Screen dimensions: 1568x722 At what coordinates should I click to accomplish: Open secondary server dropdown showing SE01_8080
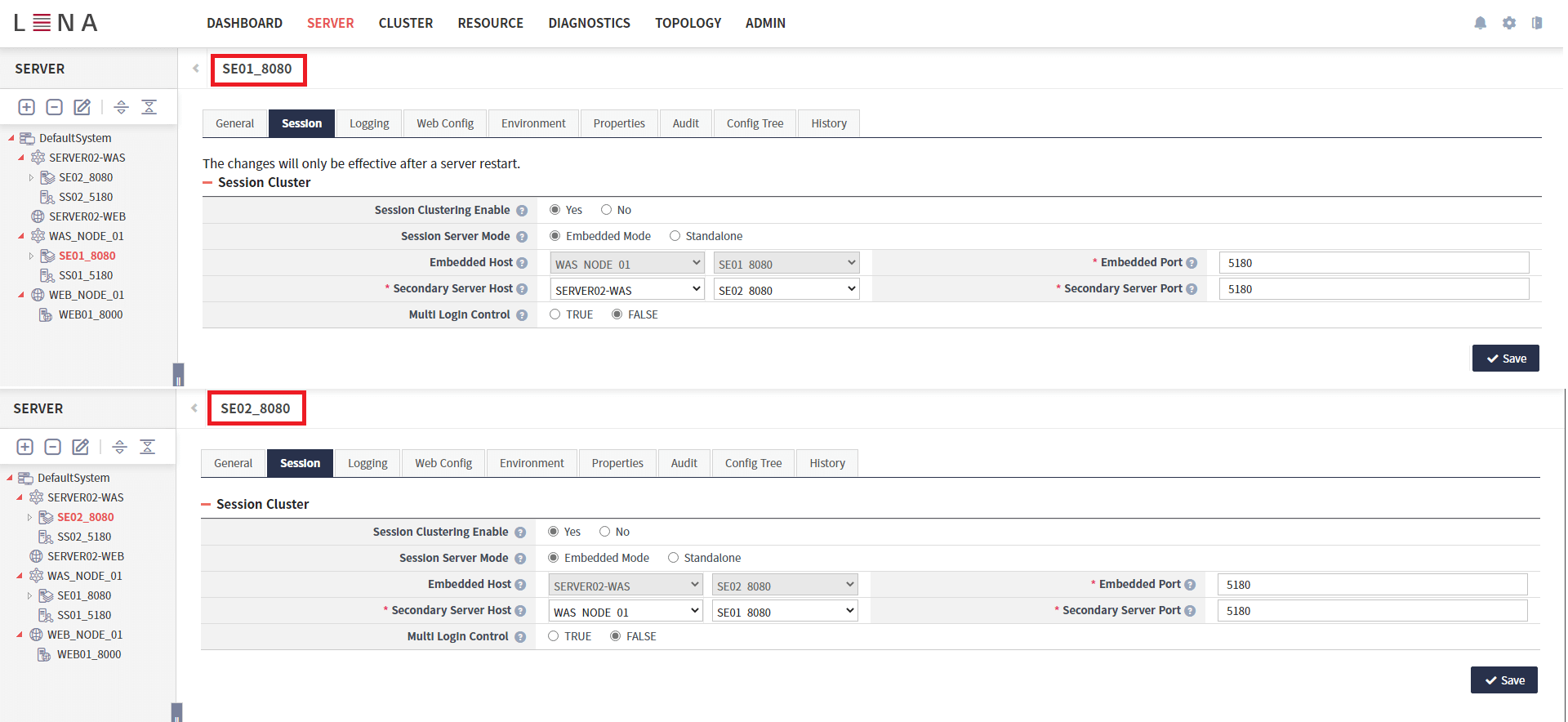click(x=786, y=612)
